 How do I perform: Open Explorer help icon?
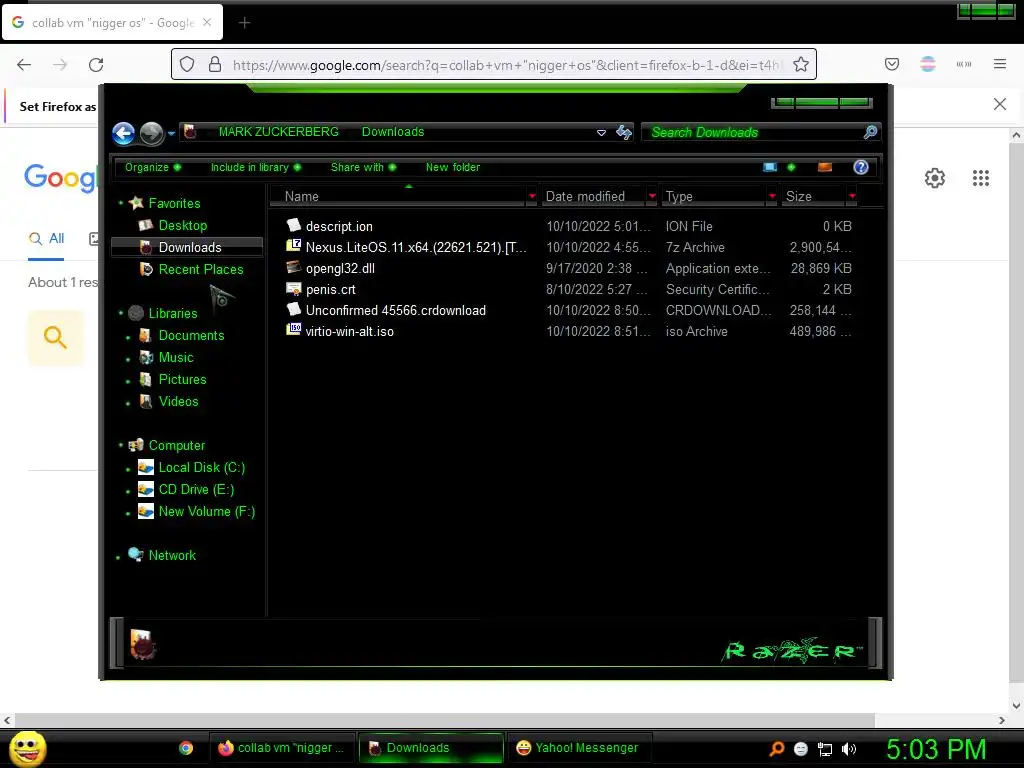861,167
